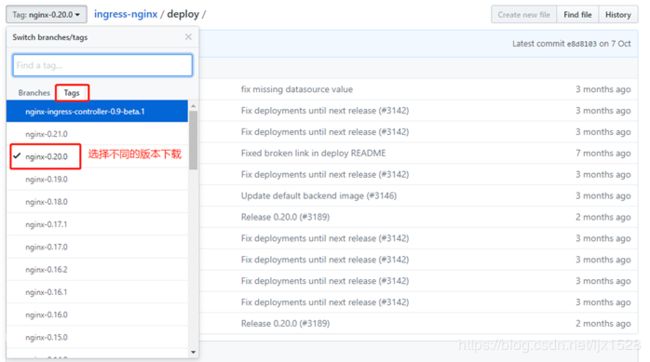
Task: Click the '7 months ago' timestamp
Action: coord(603,153)
